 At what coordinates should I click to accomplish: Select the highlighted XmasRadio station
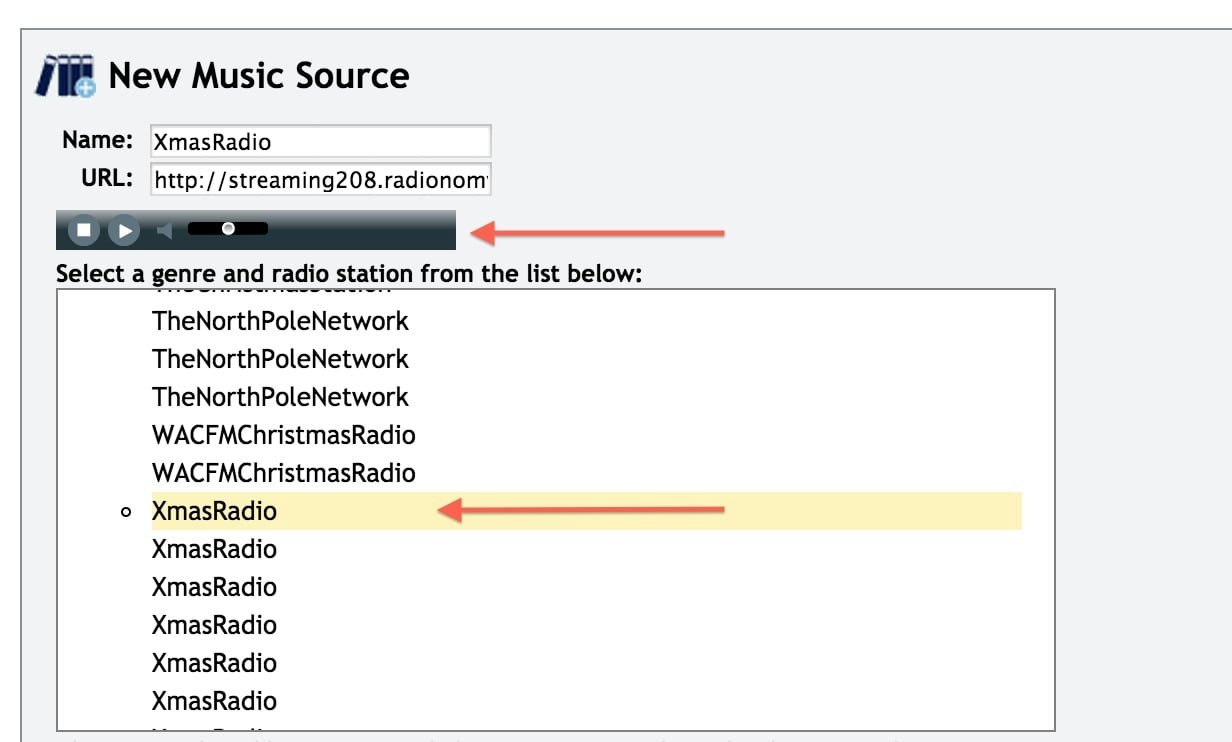(x=214, y=511)
